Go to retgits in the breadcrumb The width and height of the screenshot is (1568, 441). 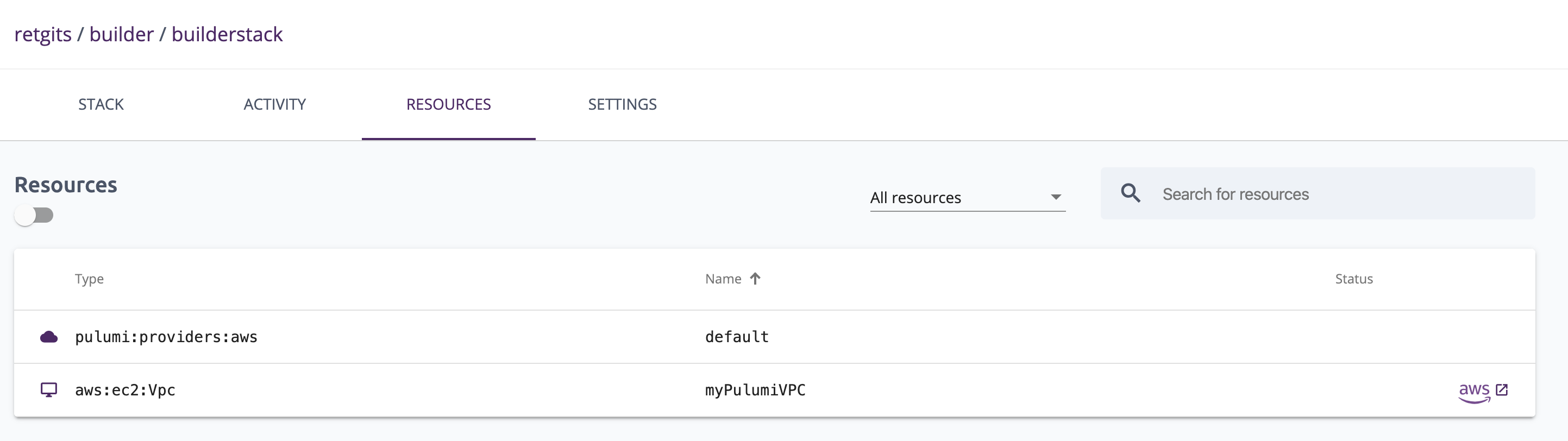click(42, 35)
